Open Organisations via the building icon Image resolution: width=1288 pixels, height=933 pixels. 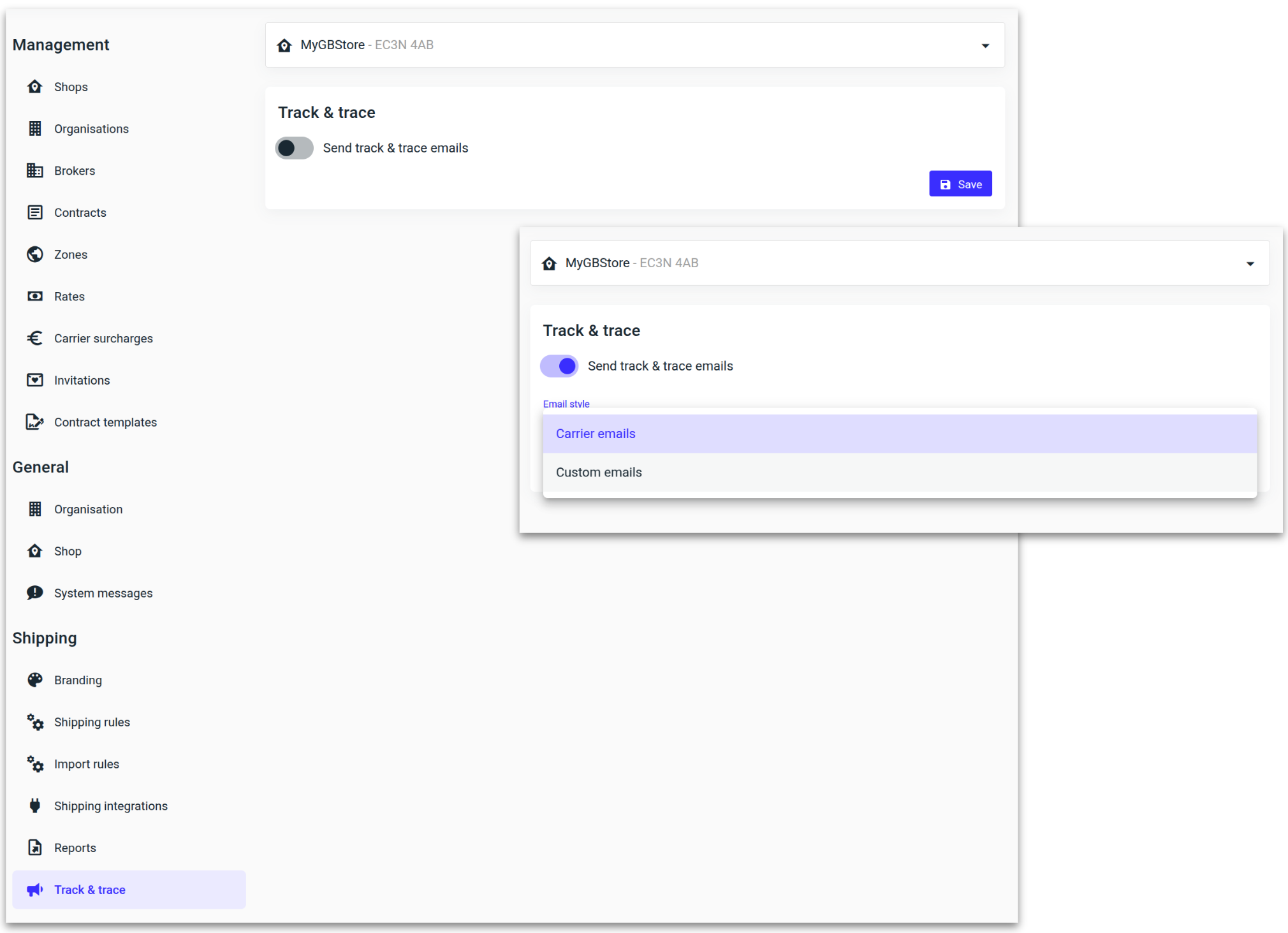tap(35, 128)
